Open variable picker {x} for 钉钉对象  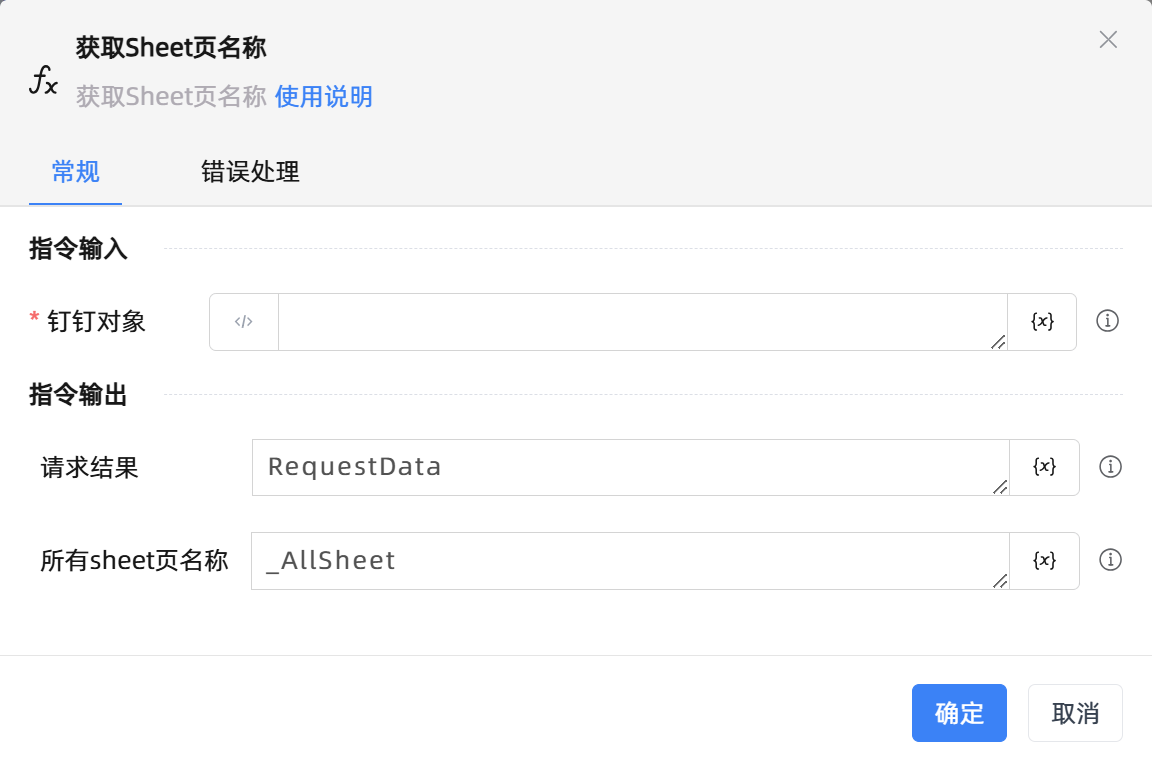(1042, 322)
